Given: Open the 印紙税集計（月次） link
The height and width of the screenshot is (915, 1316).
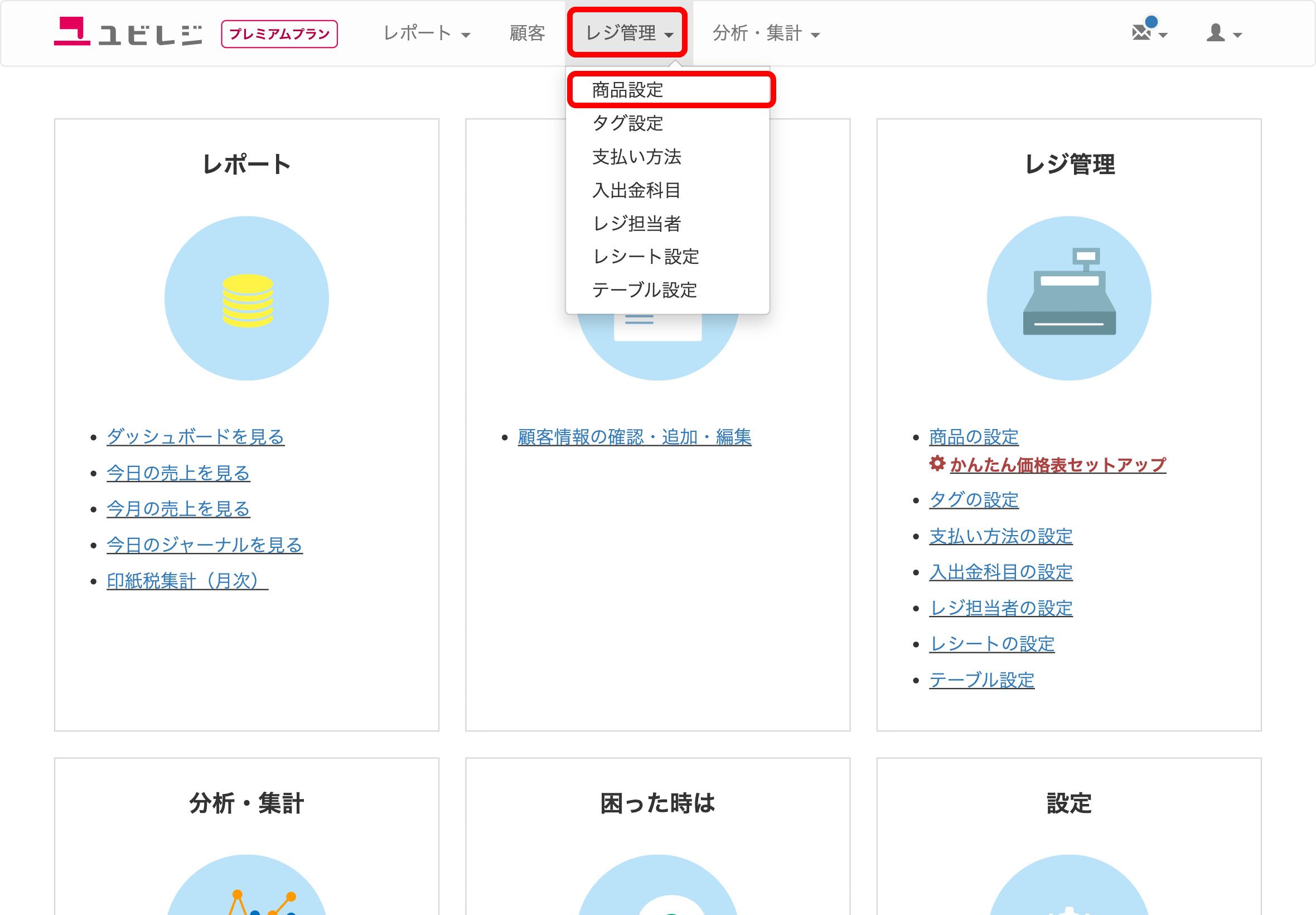Looking at the screenshot, I should [187, 581].
